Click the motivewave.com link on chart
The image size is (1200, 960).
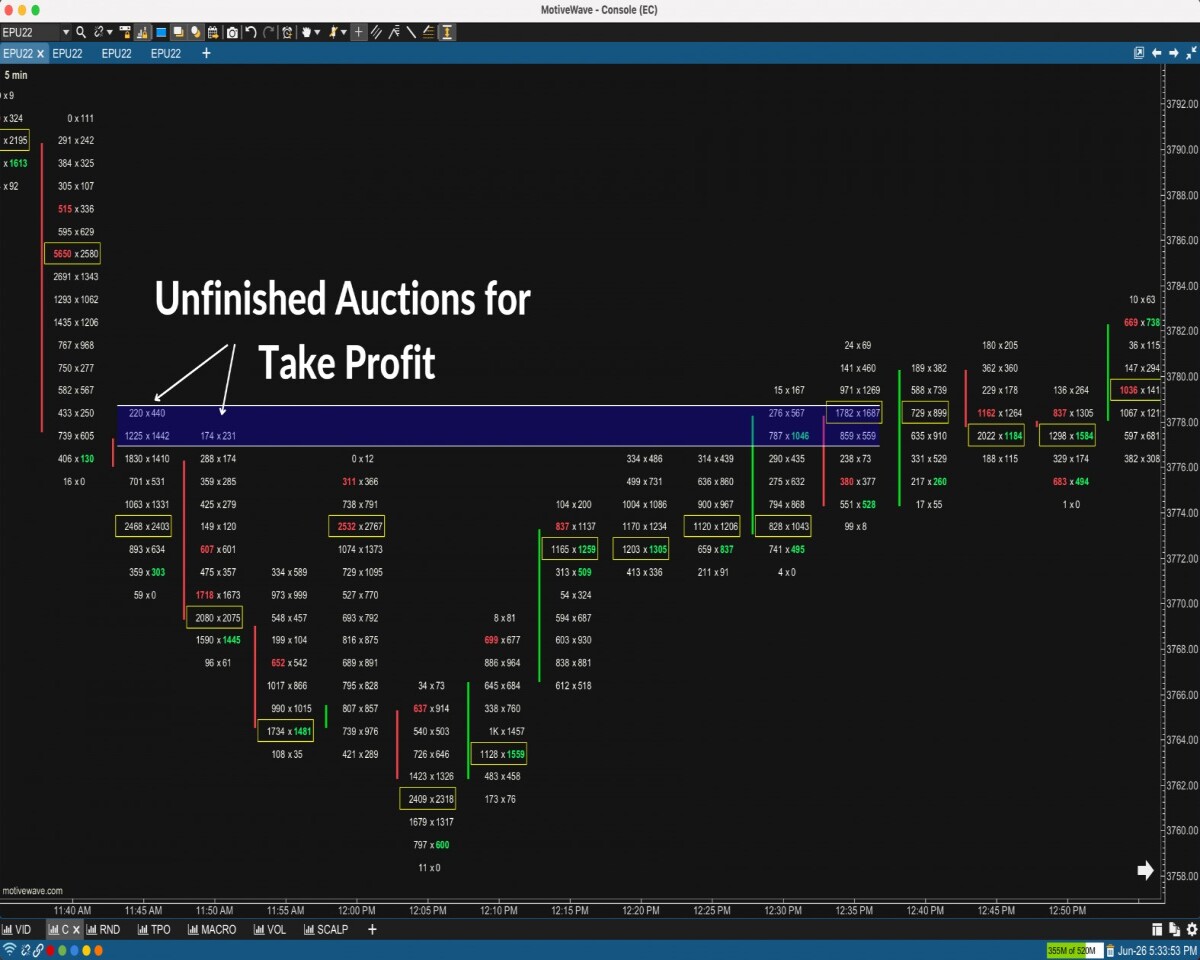coord(32,891)
